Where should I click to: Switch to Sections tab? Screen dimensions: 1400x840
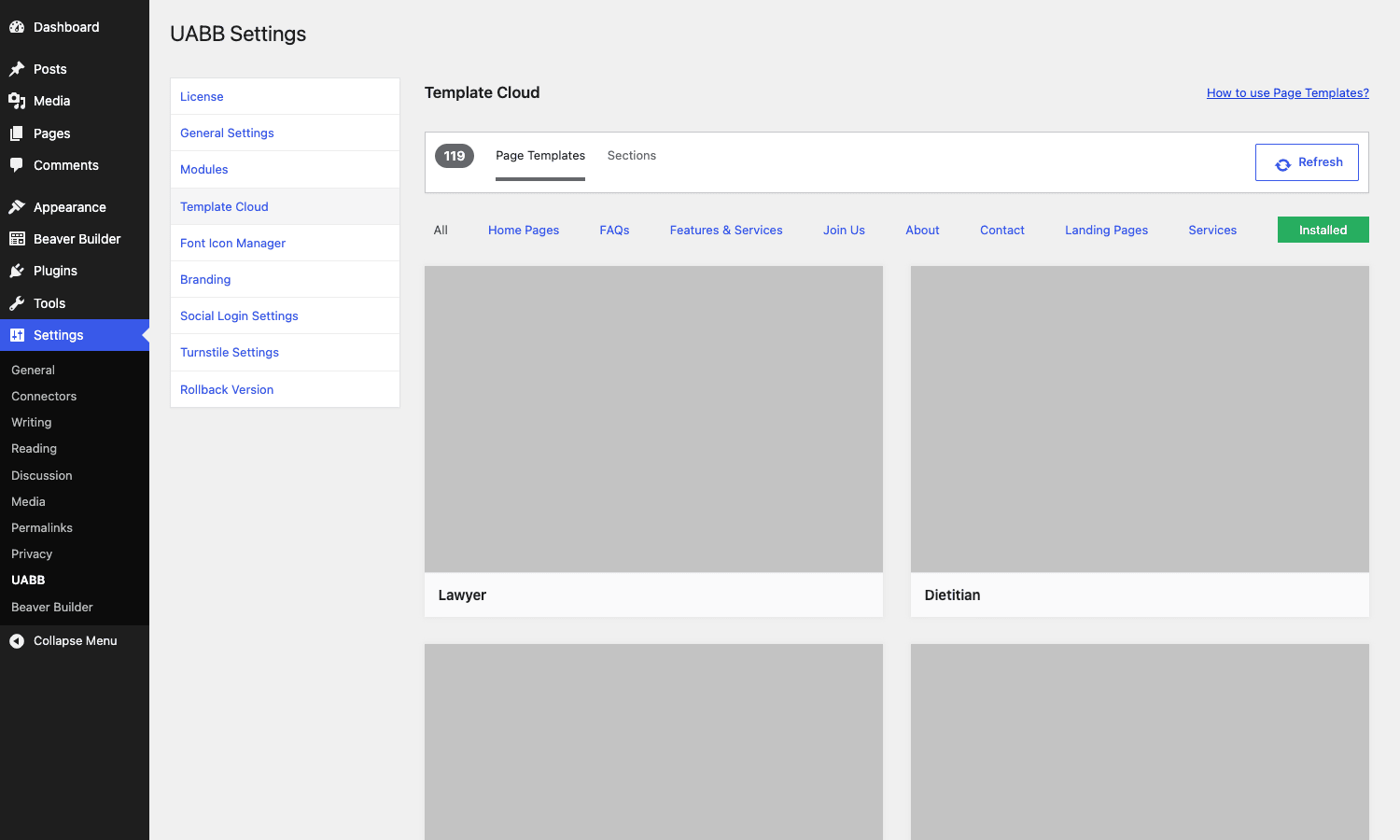pos(632,156)
